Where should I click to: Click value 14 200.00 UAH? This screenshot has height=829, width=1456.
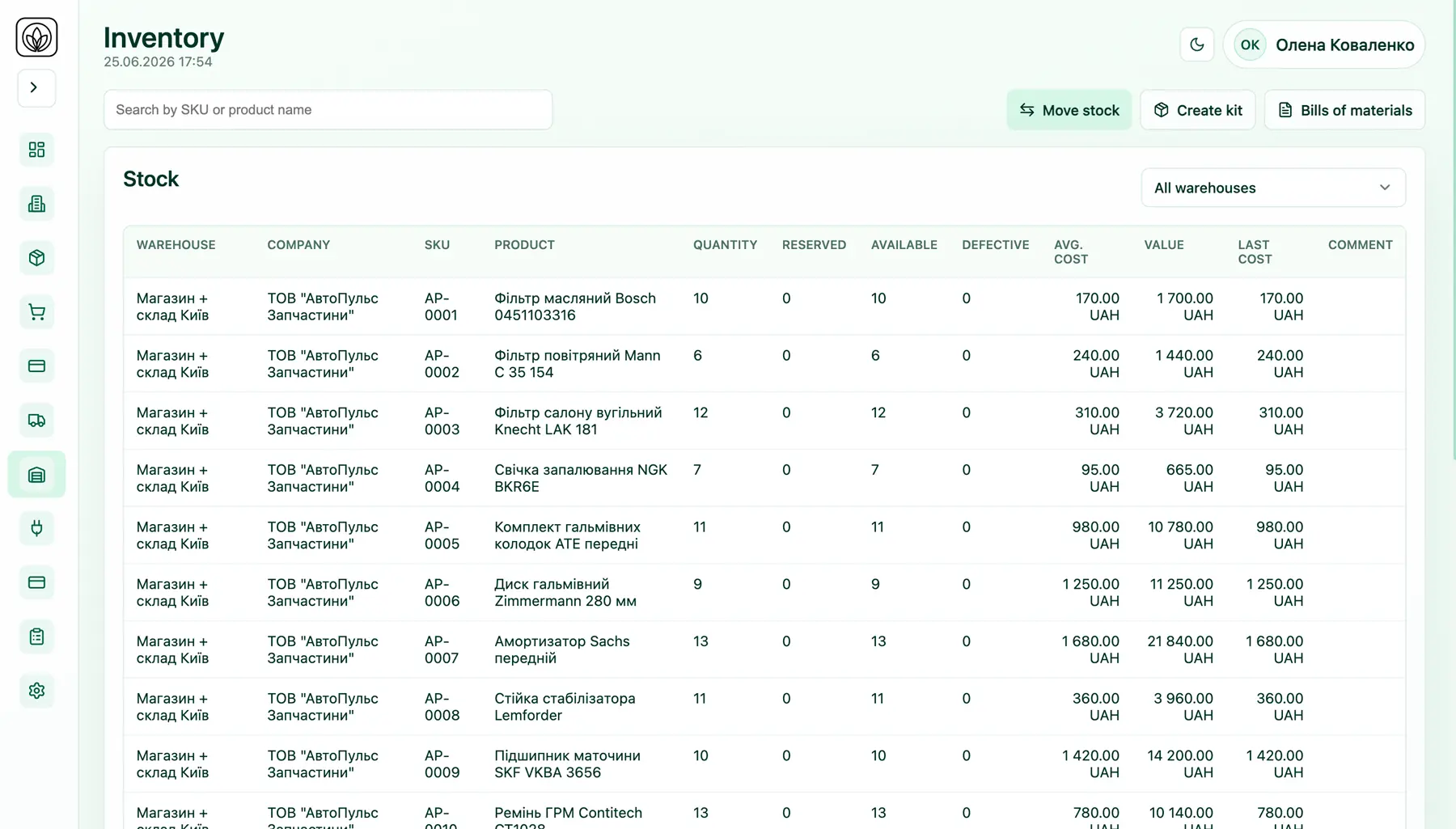click(x=1179, y=764)
